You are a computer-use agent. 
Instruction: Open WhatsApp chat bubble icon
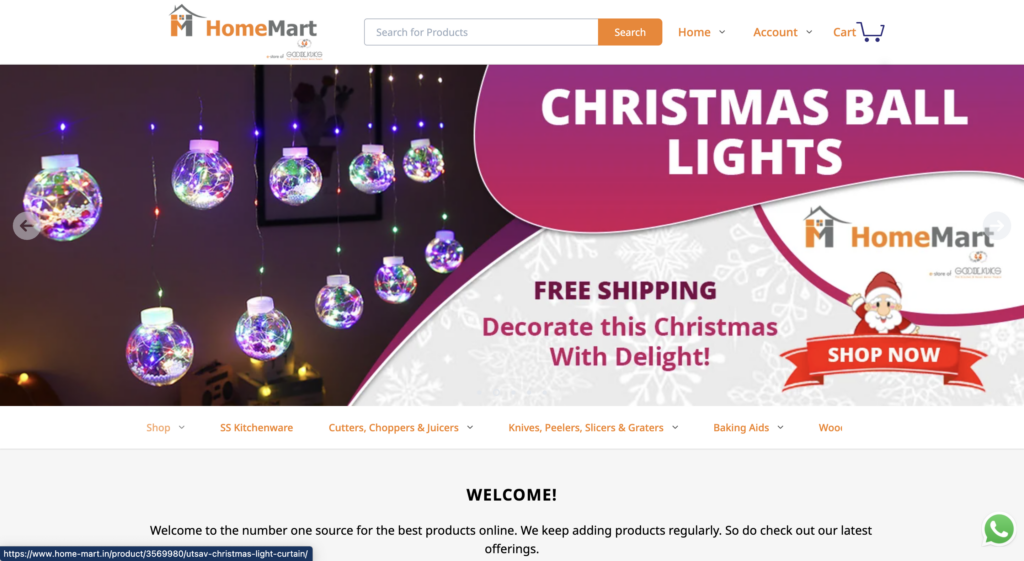[999, 529]
